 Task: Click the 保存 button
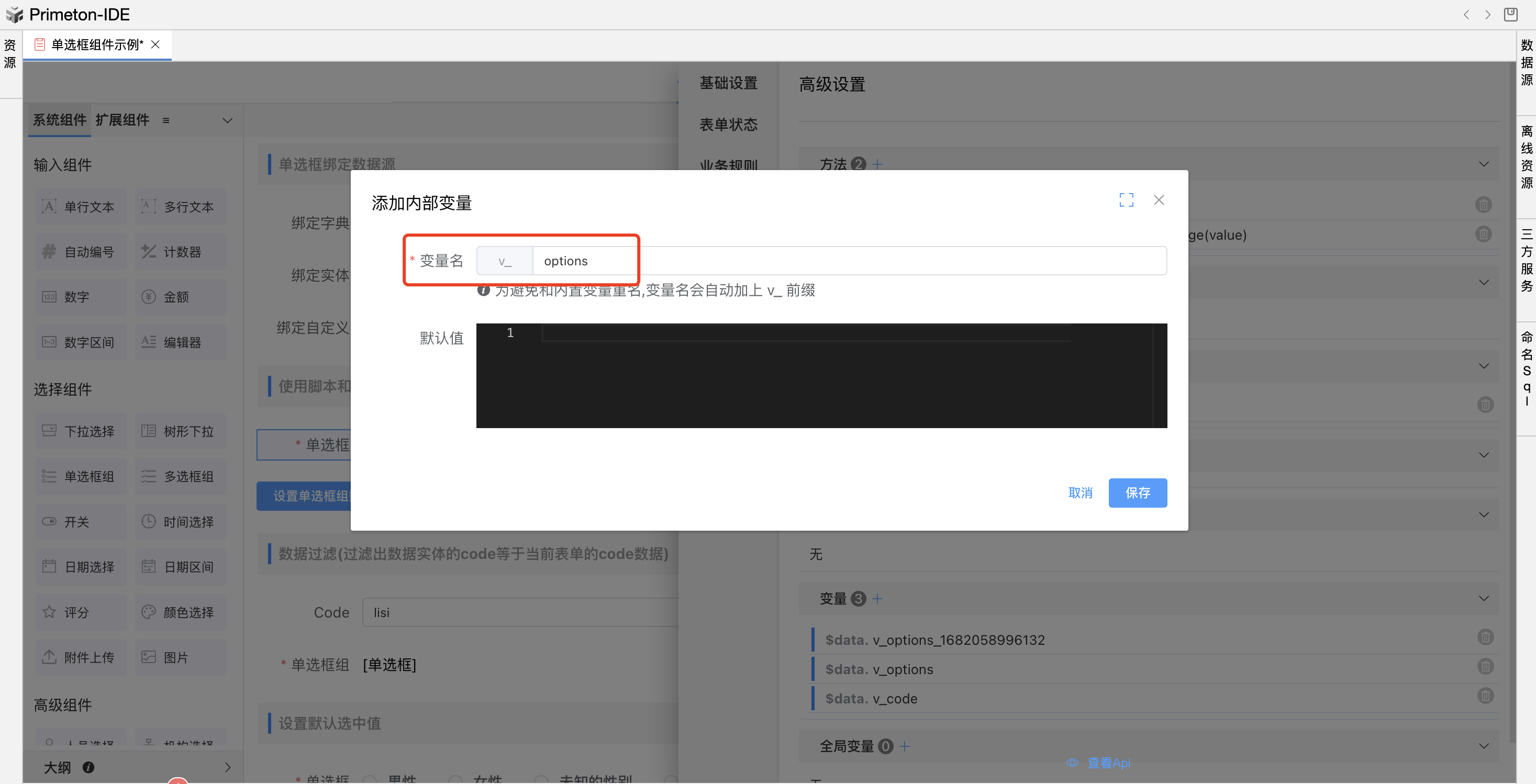click(x=1137, y=492)
